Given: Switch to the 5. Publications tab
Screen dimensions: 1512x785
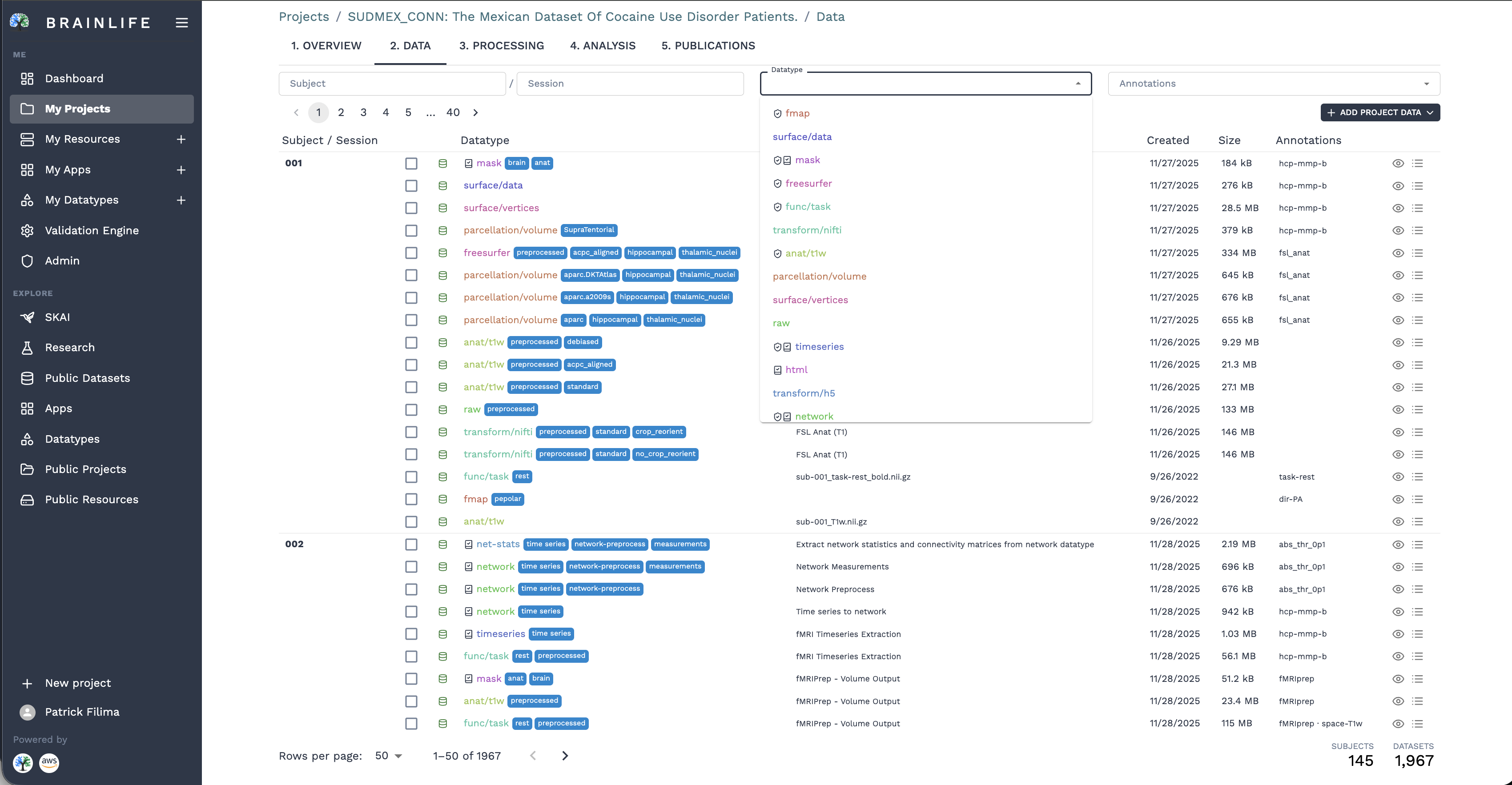Looking at the screenshot, I should (x=708, y=46).
